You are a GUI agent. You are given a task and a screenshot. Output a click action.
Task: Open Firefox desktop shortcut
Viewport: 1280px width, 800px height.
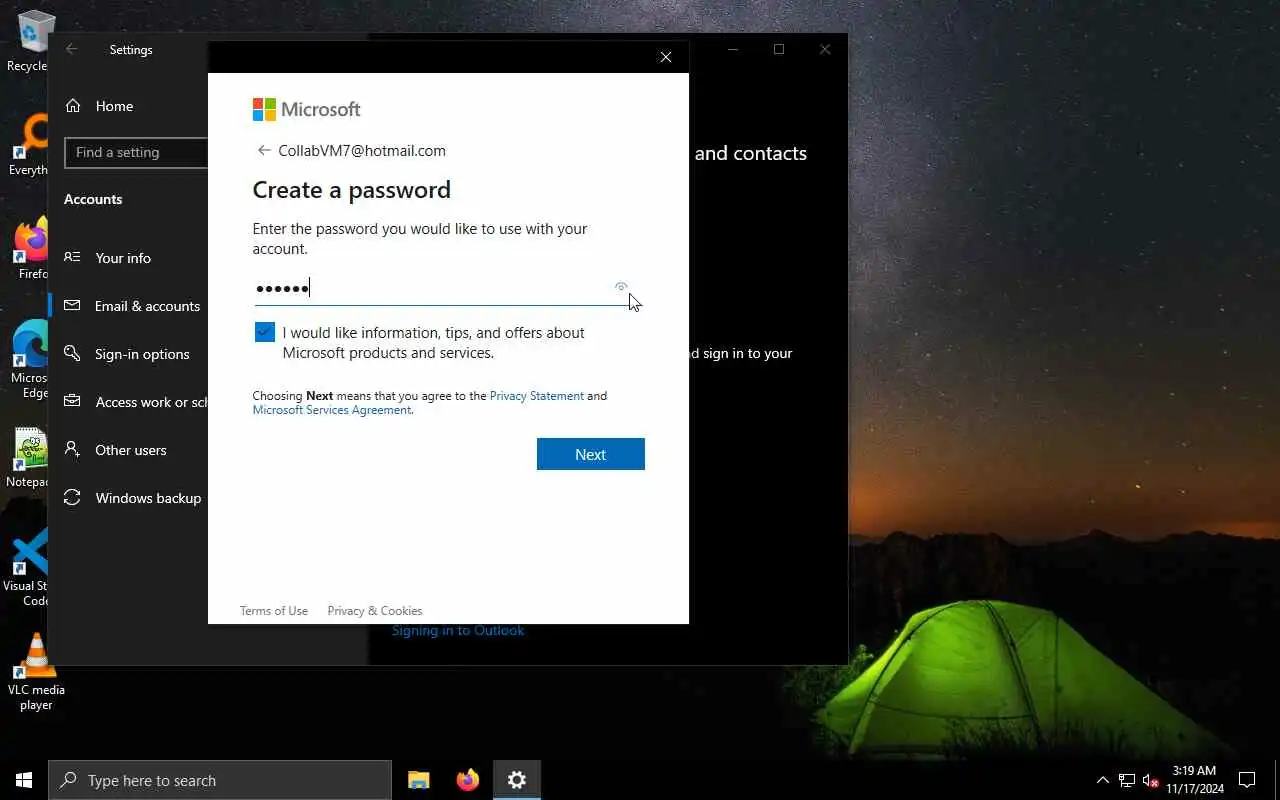[31, 248]
